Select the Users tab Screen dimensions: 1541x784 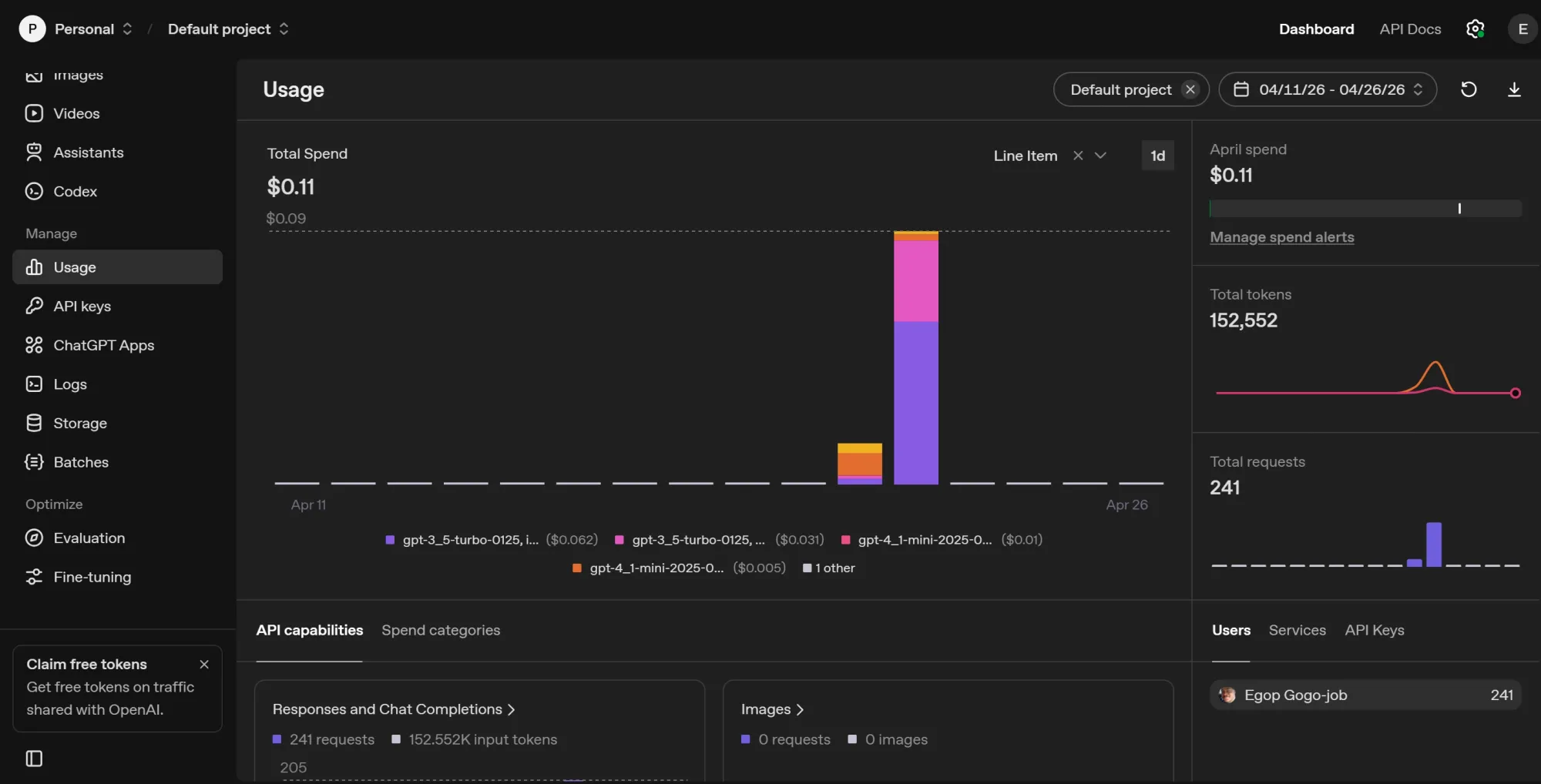click(x=1231, y=630)
